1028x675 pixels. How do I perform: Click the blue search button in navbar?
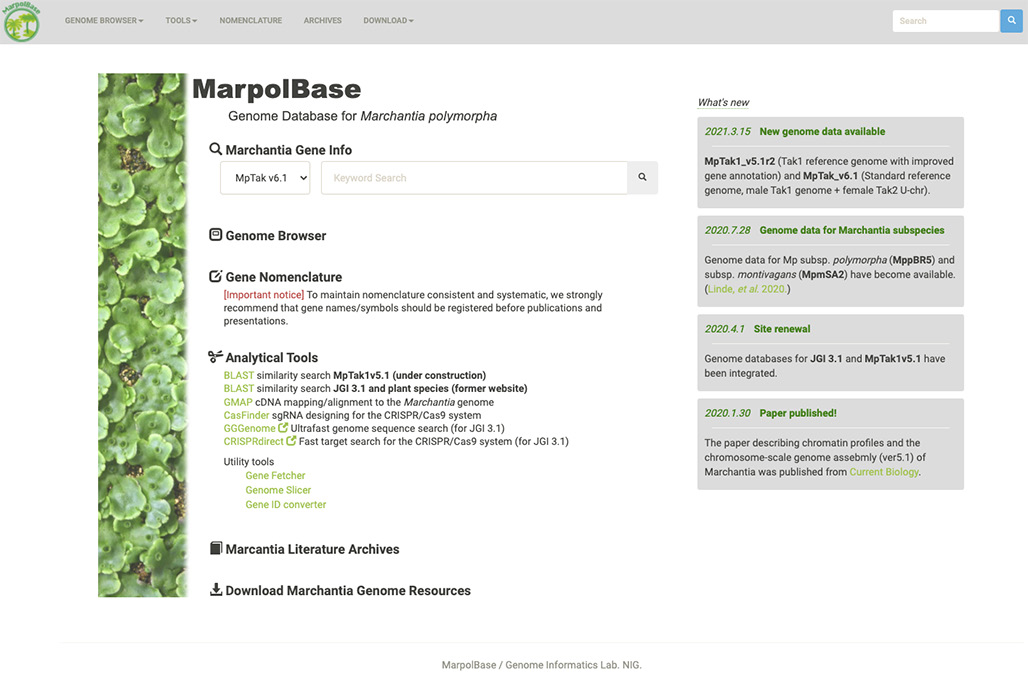[1012, 21]
